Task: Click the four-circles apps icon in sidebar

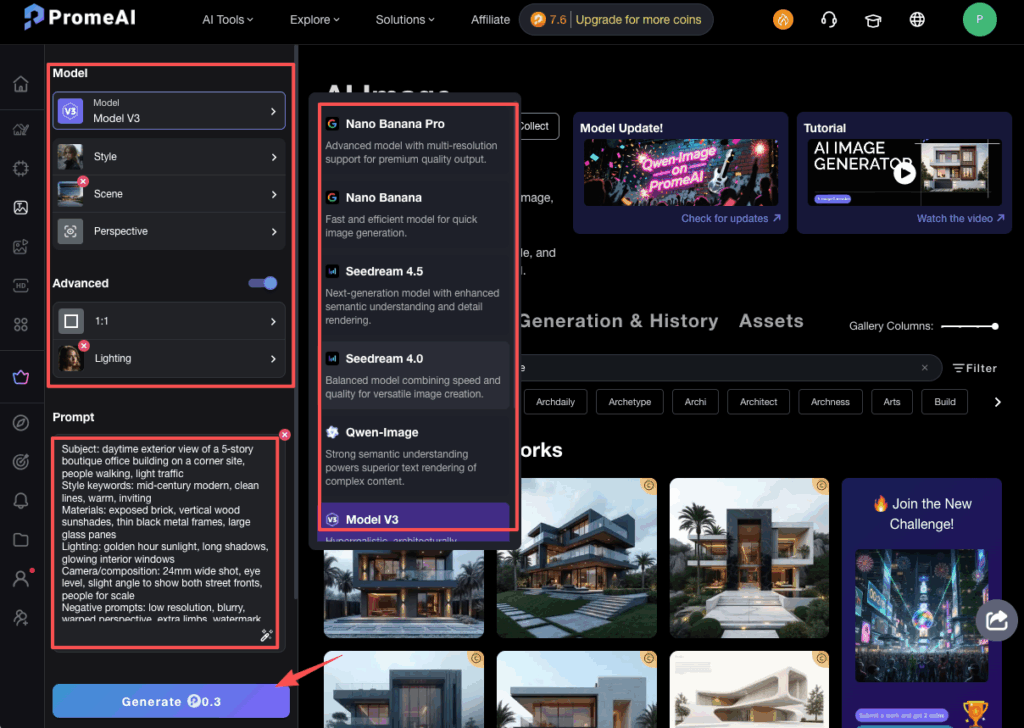Action: pos(21,324)
